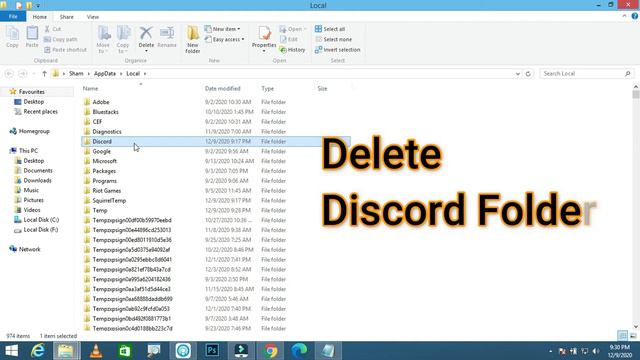640x360 pixels.
Task: Open VLC media player from the taskbar
Action: 96,351
